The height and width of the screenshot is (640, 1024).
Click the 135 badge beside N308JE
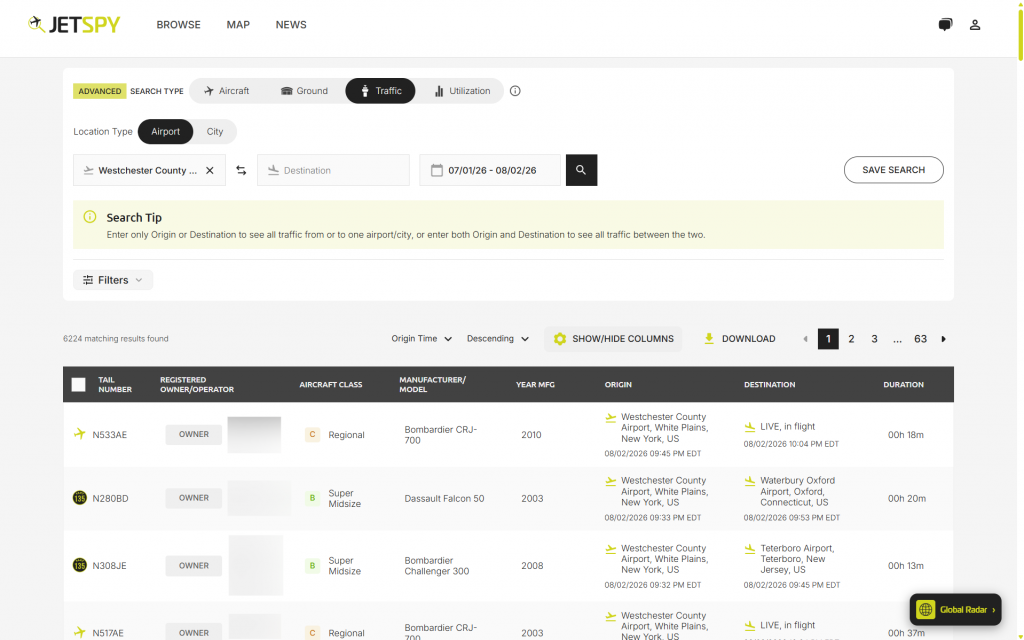[x=80, y=565]
